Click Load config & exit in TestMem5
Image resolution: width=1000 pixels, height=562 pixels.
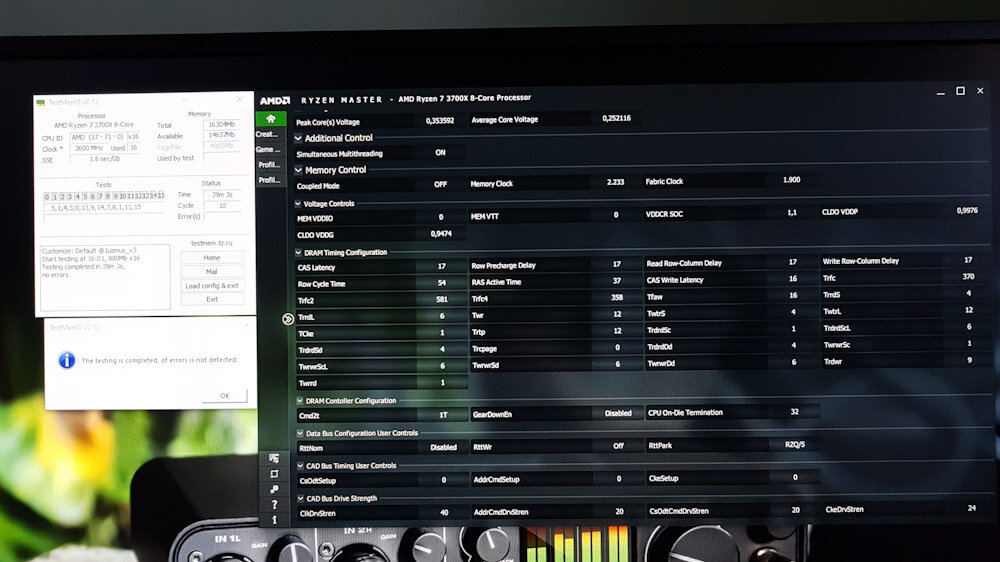212,286
